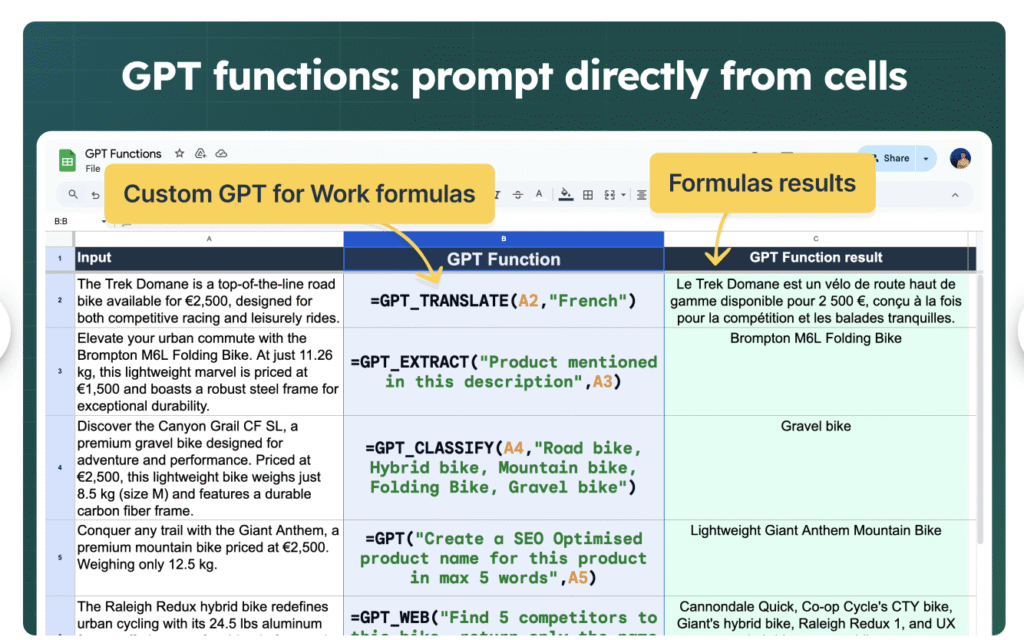Select the Giant Anthem description input cell
This screenshot has width=1024, height=640.
coord(209,557)
